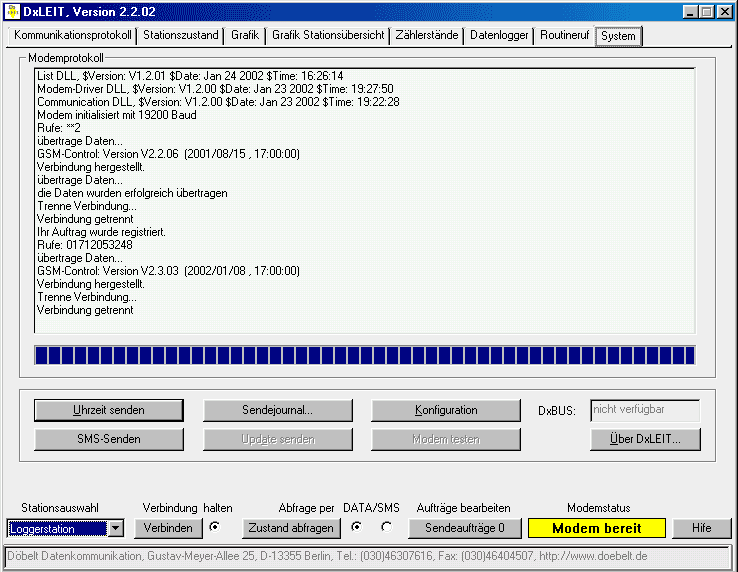Select the DATA query radio button

(x=356, y=526)
